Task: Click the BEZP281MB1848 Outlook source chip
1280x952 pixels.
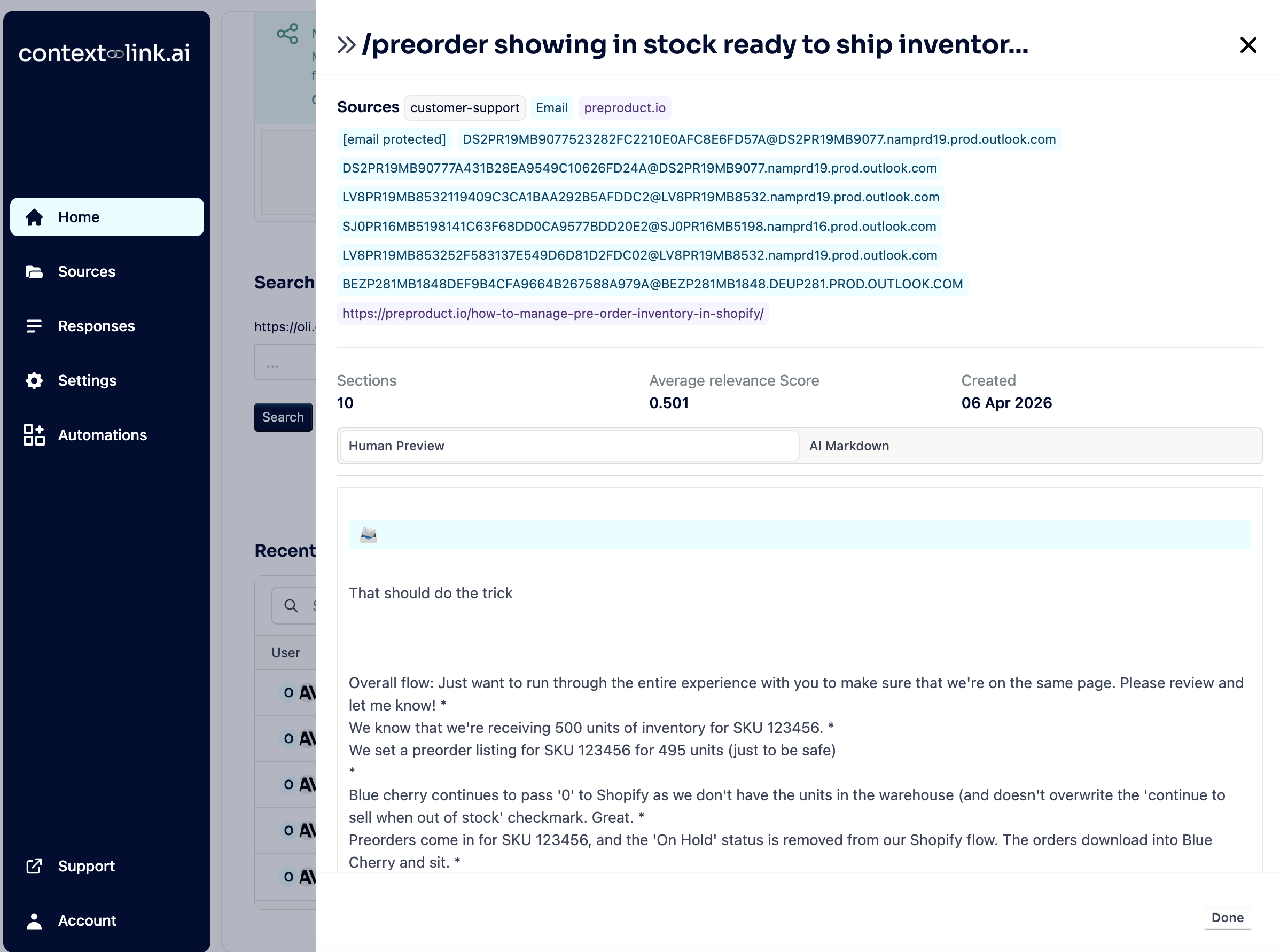Action: point(652,284)
